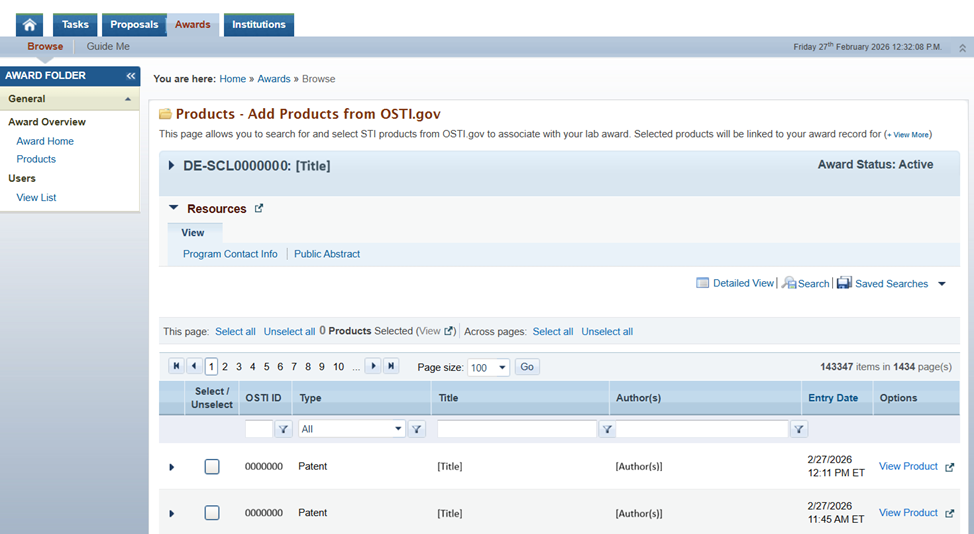Switch to the Proposals tab

click(133, 25)
